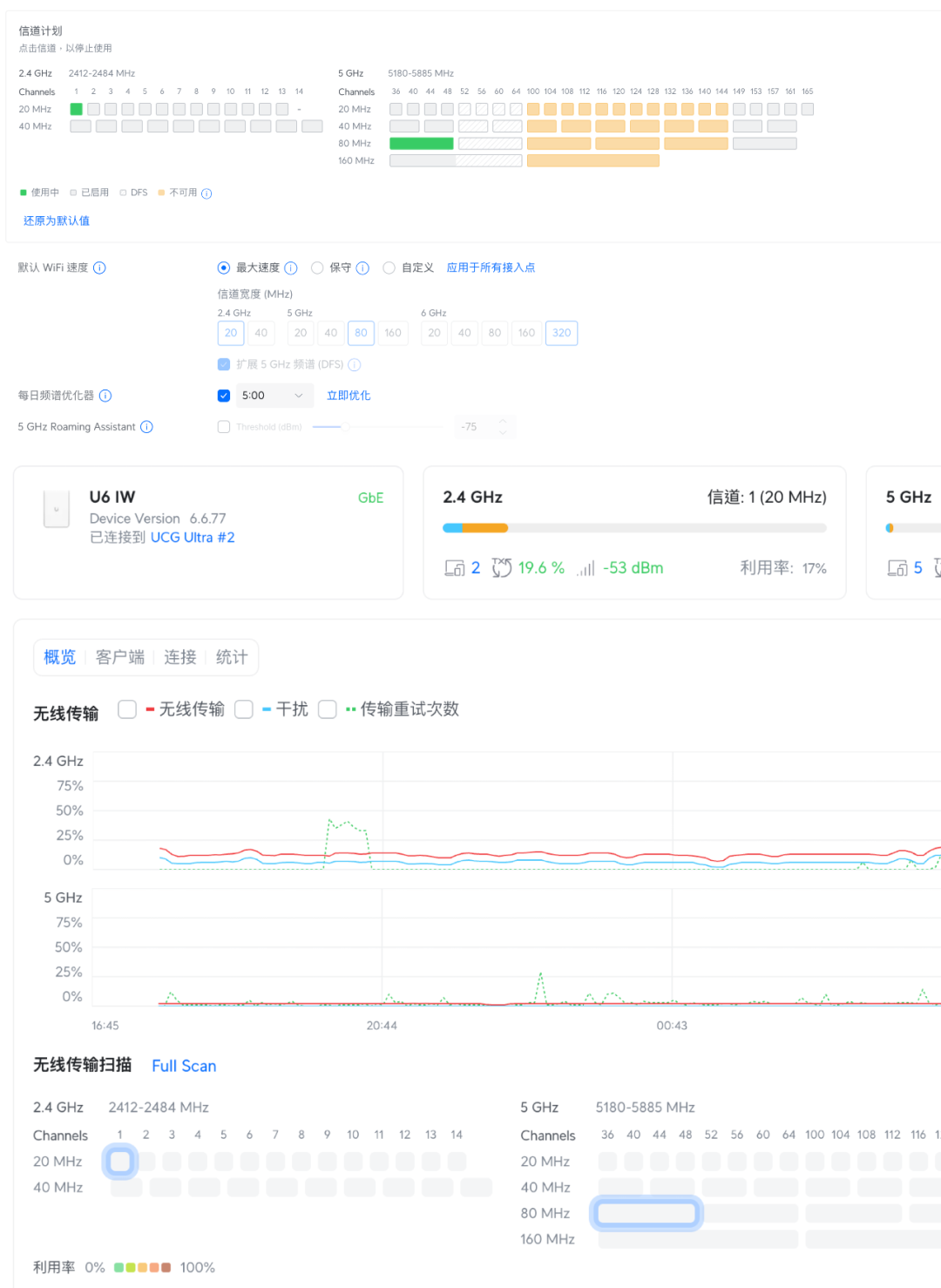The height and width of the screenshot is (1288, 941).
Task: Choose 40 MHz width for 2.4 GHz
Action: (261, 333)
